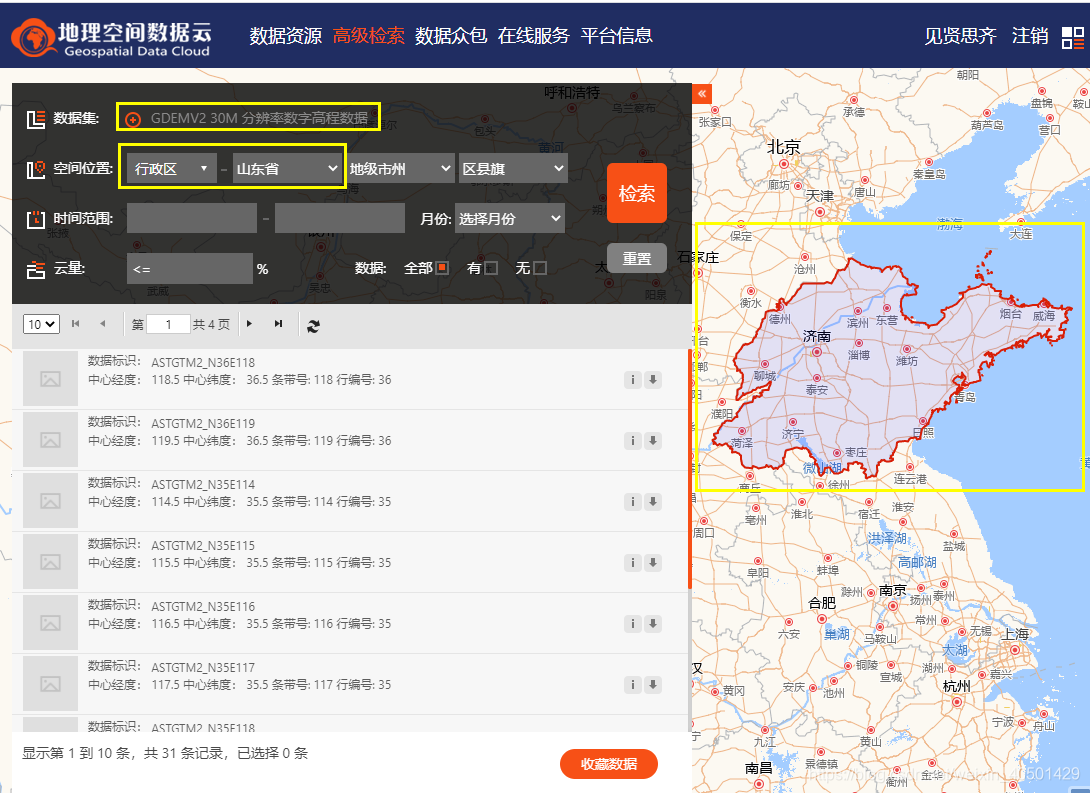The image size is (1090, 793).
Task: Click the results list scrollbar
Action: [x=690, y=469]
